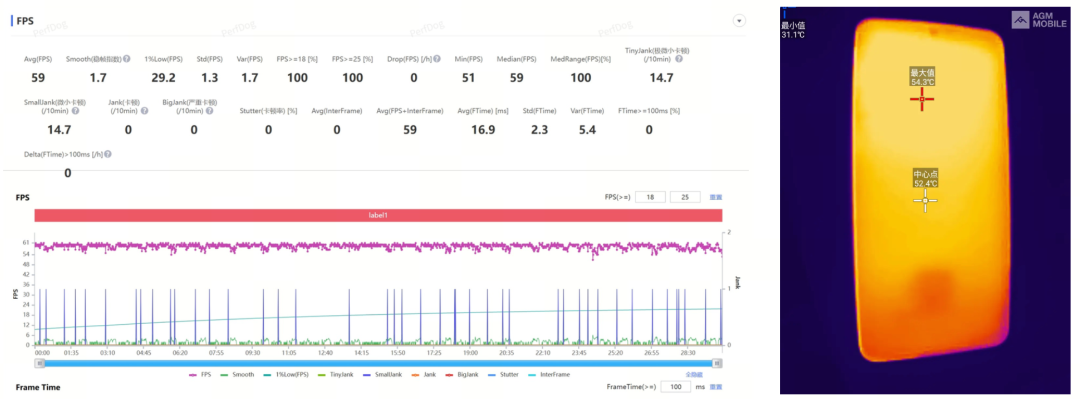
Task: Click the Var(FTime) value 5.4
Action: pyautogui.click(x=588, y=129)
